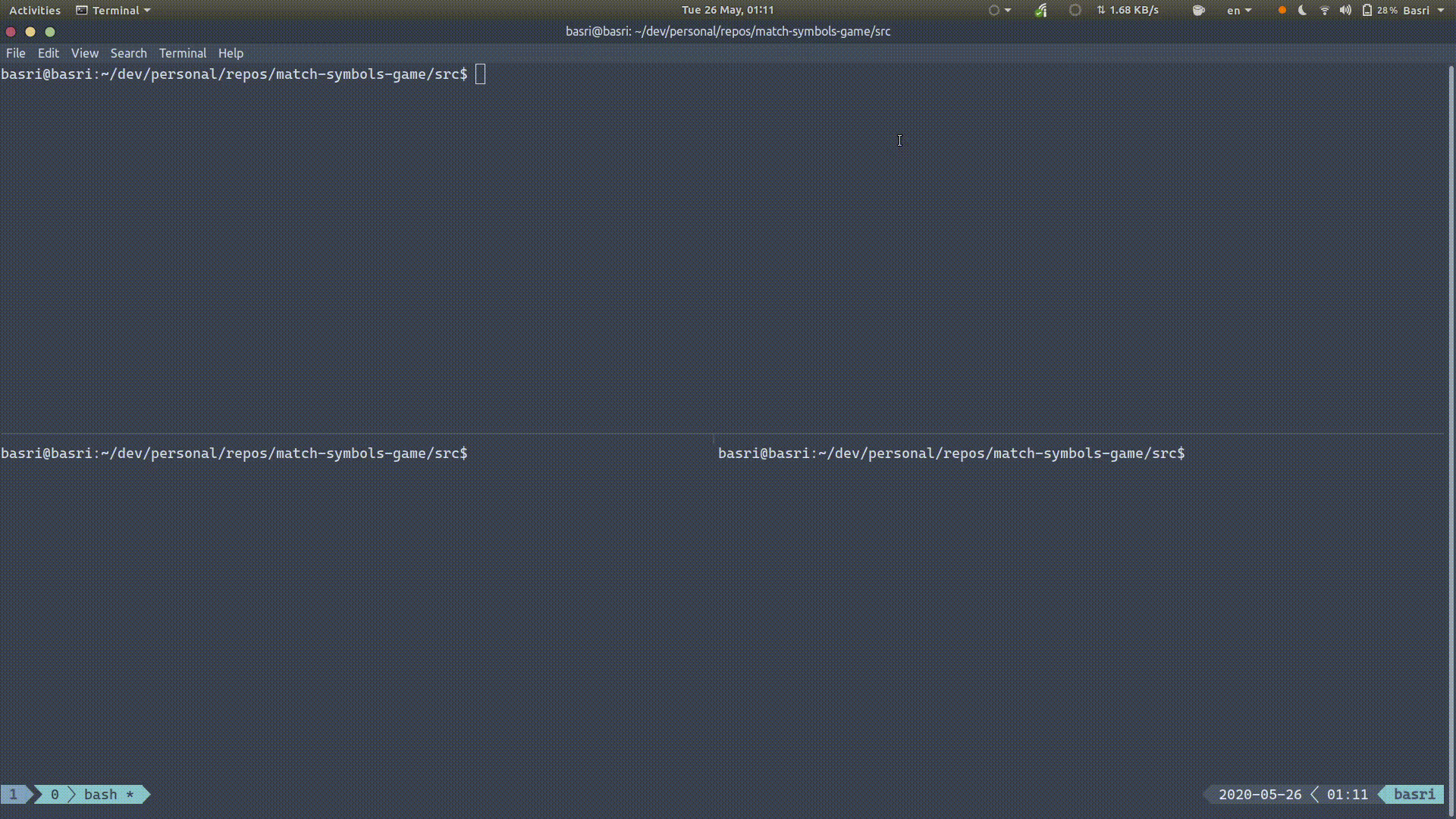Click the Activities button
Viewport: 1456px width, 819px height.
[x=34, y=11]
